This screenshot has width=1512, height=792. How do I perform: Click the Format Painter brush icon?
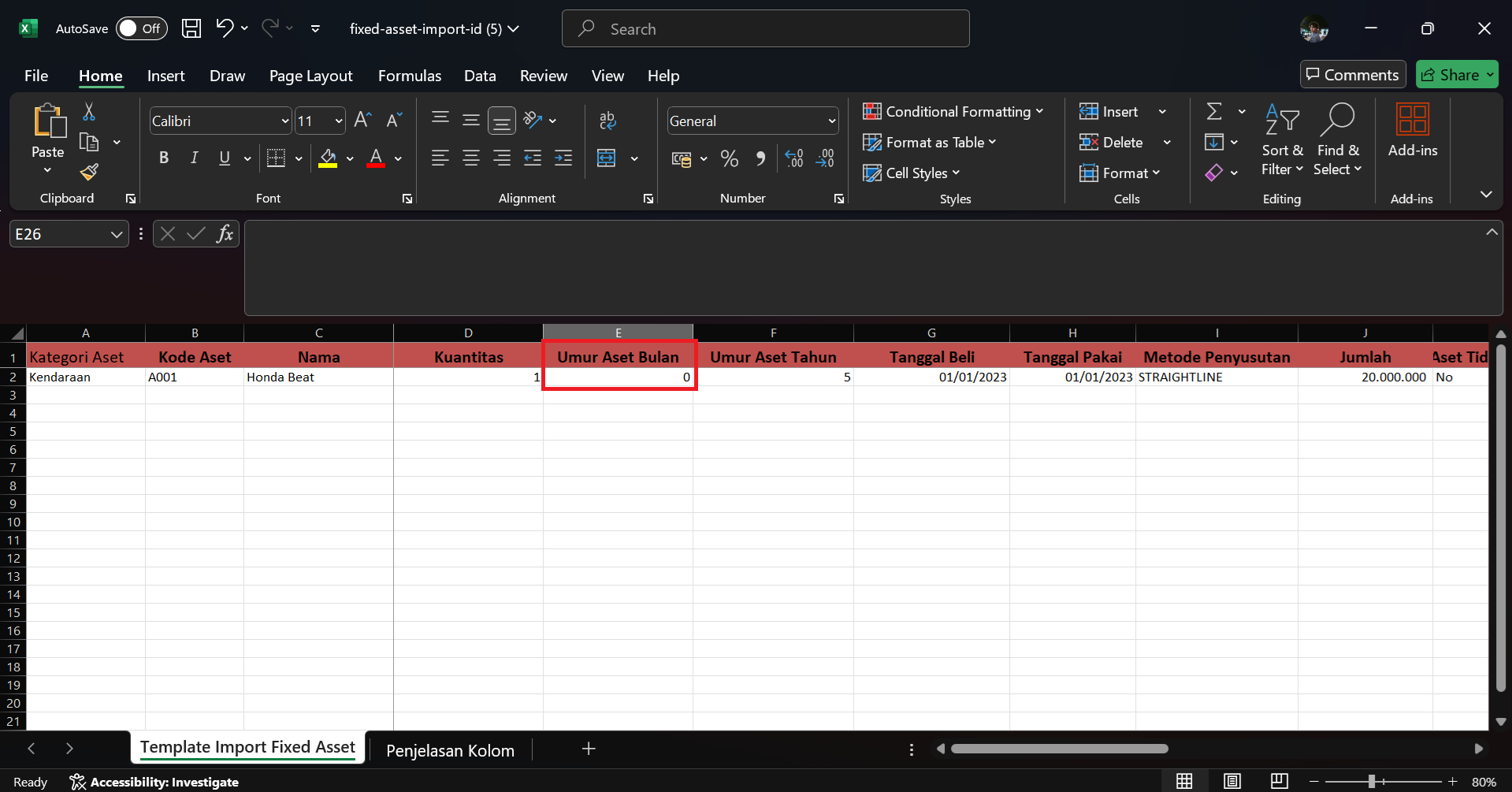point(89,172)
